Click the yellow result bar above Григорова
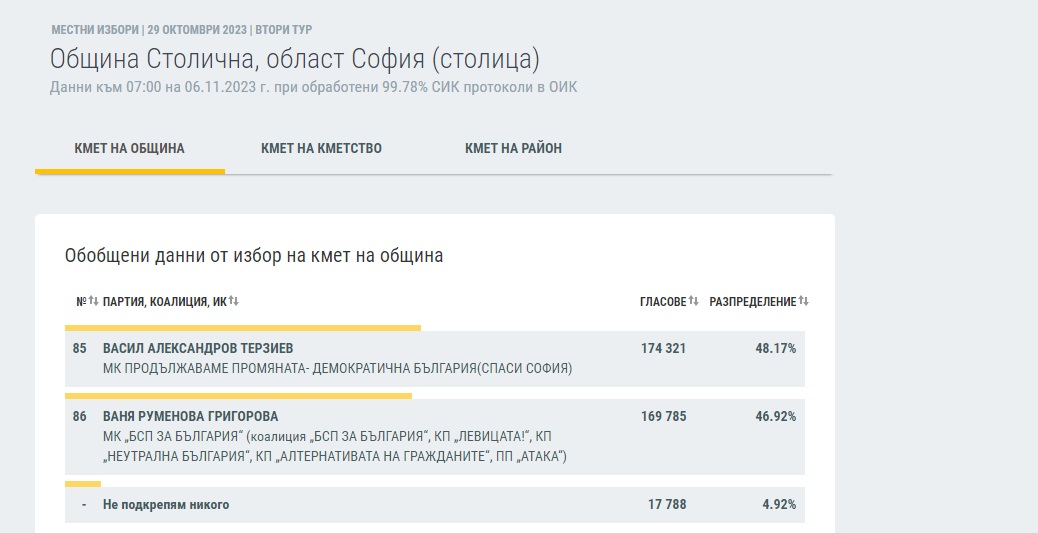 (238, 395)
